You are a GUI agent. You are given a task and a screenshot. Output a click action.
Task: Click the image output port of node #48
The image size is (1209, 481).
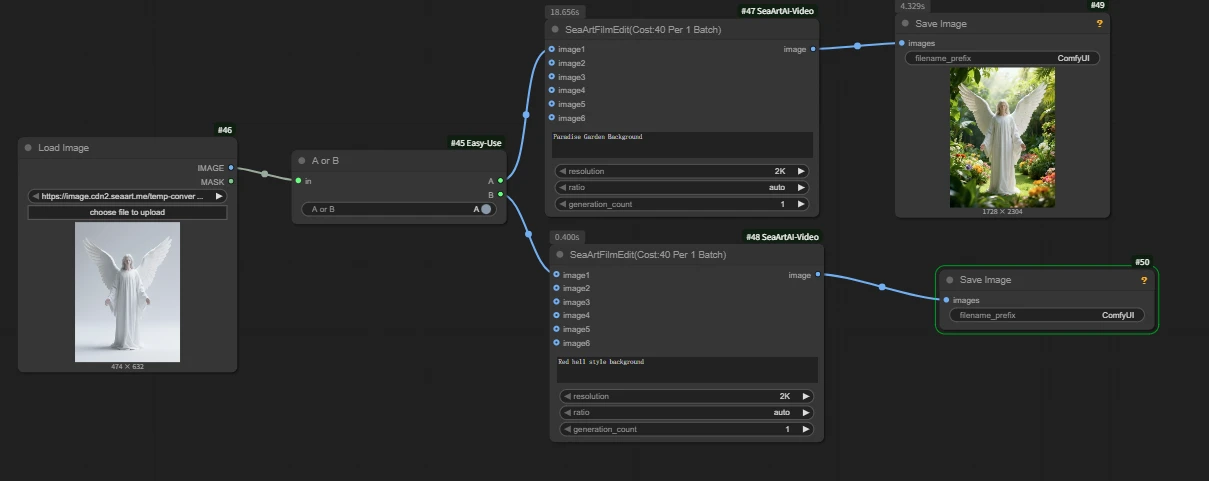(x=818, y=274)
